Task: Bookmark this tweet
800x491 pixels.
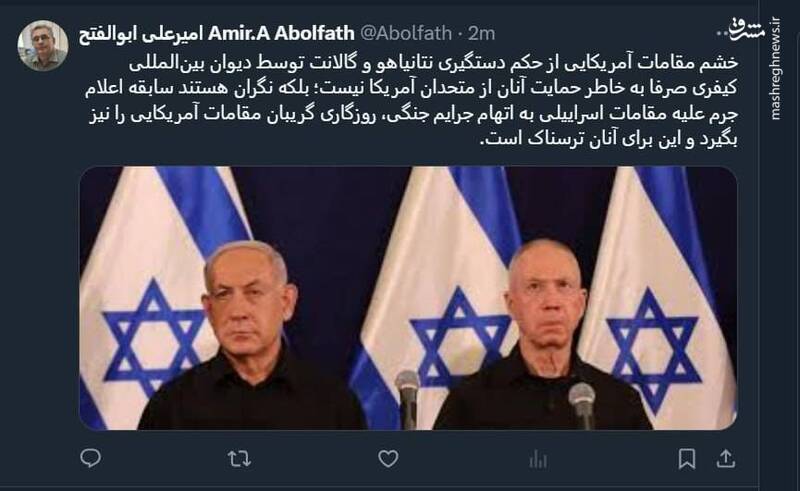Action: [687, 459]
